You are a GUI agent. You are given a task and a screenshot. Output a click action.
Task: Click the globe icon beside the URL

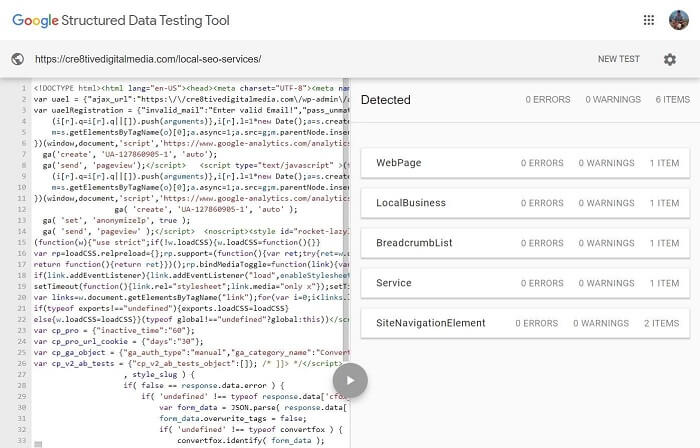(x=17, y=59)
